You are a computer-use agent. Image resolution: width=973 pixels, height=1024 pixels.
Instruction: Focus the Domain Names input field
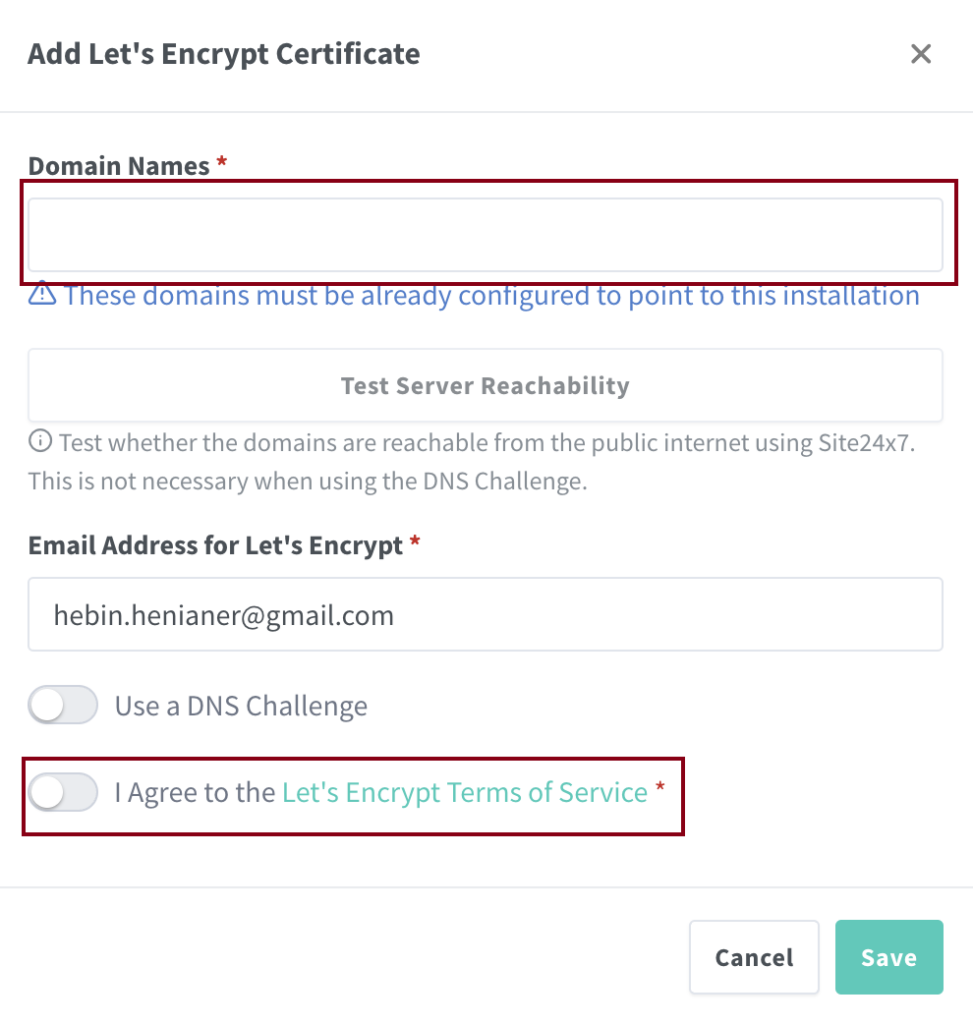(x=485, y=235)
